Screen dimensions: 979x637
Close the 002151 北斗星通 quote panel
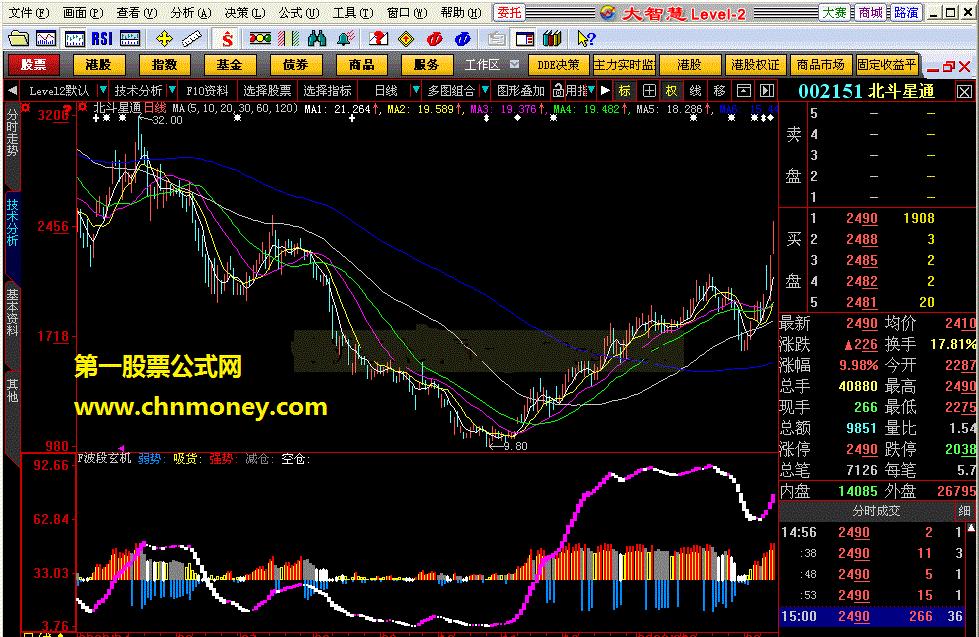pos(964,92)
